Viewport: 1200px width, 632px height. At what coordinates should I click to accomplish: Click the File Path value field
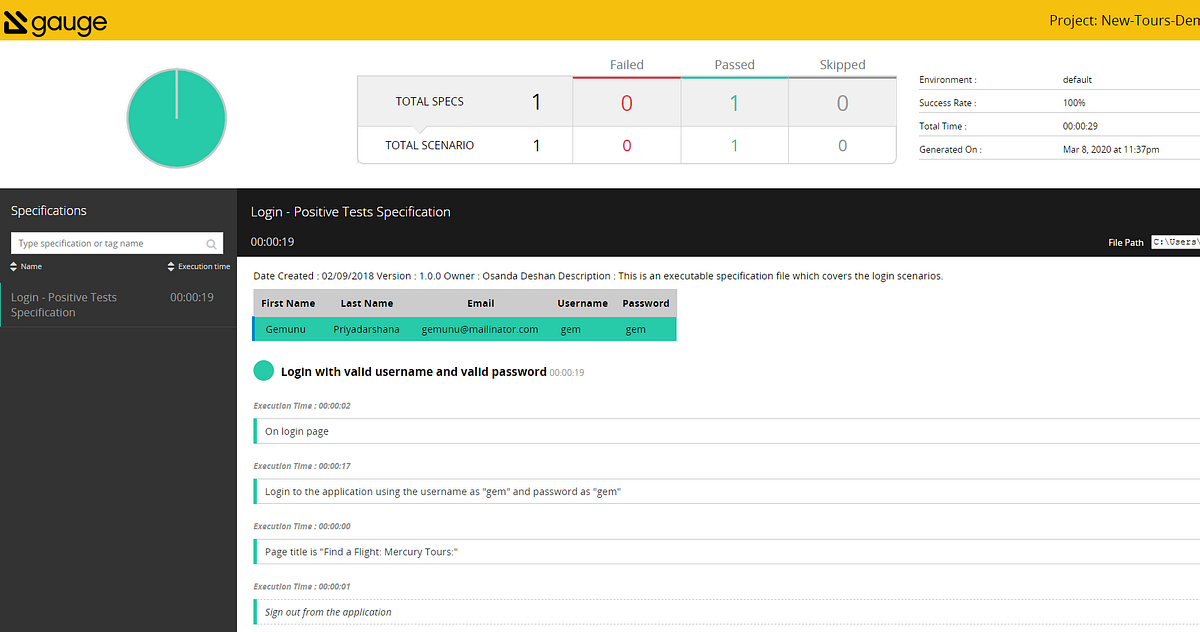(x=1175, y=241)
